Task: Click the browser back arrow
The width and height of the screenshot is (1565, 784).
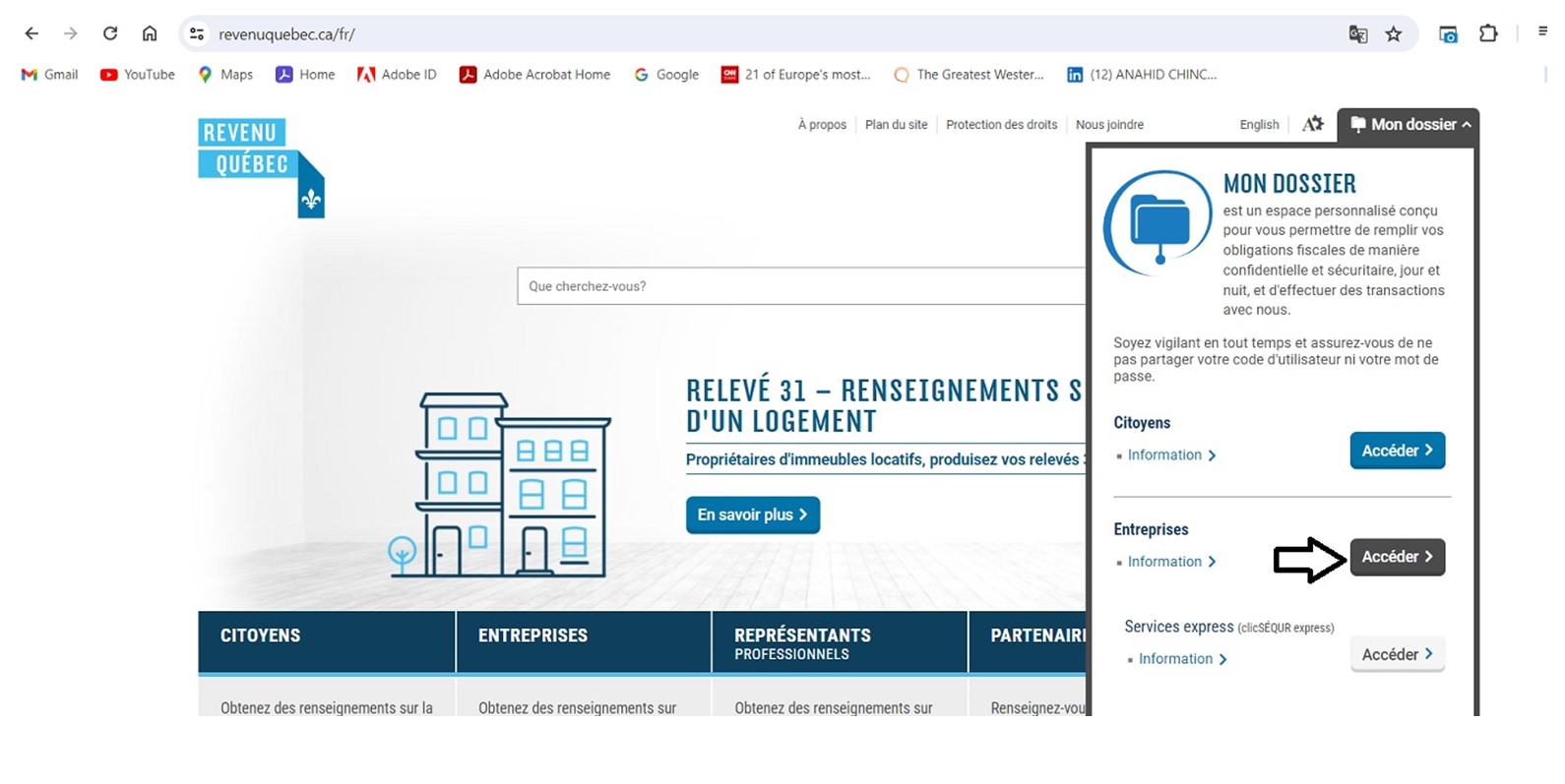Action: click(x=31, y=33)
